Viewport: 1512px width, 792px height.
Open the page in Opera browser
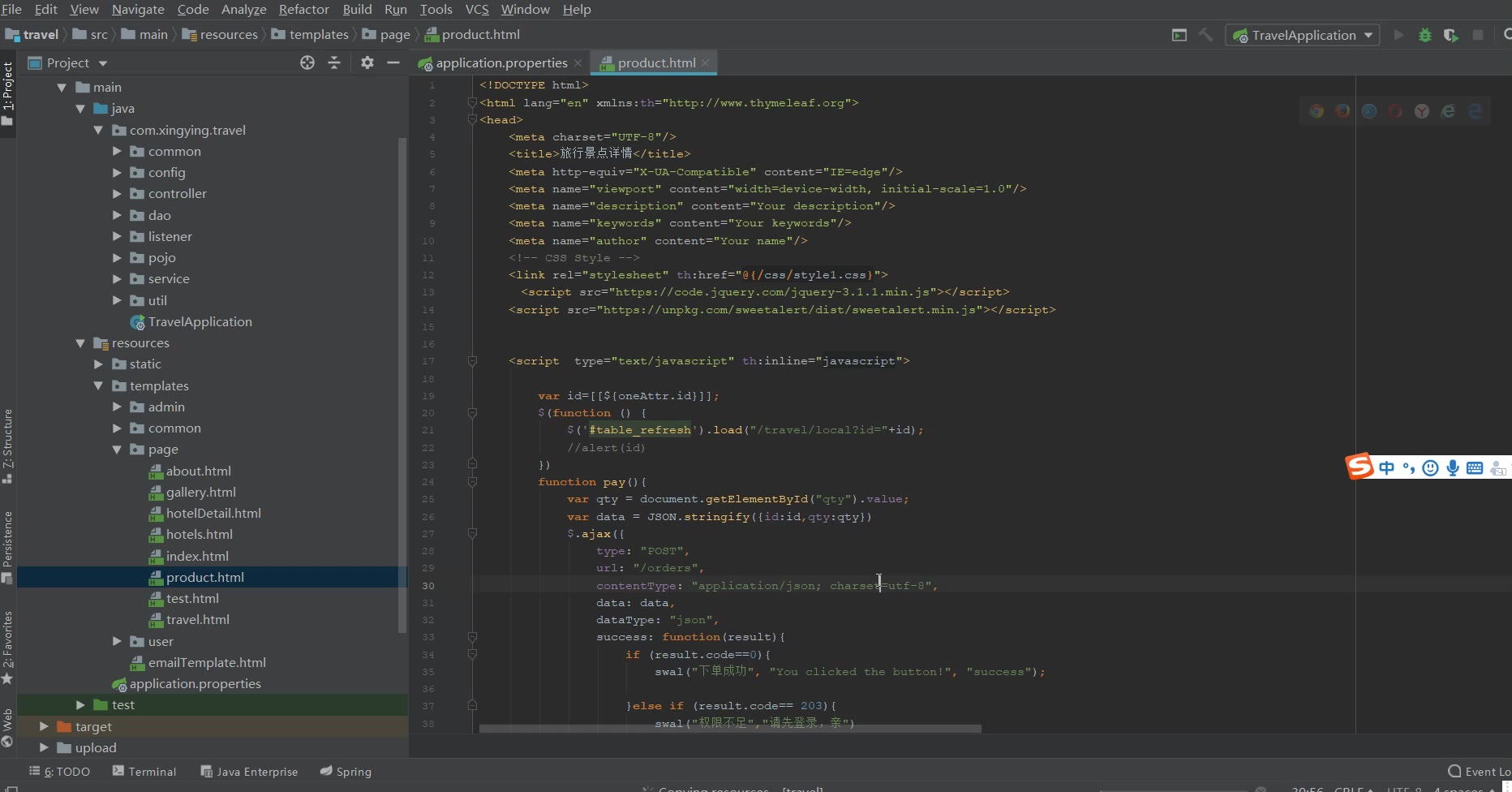(1395, 111)
